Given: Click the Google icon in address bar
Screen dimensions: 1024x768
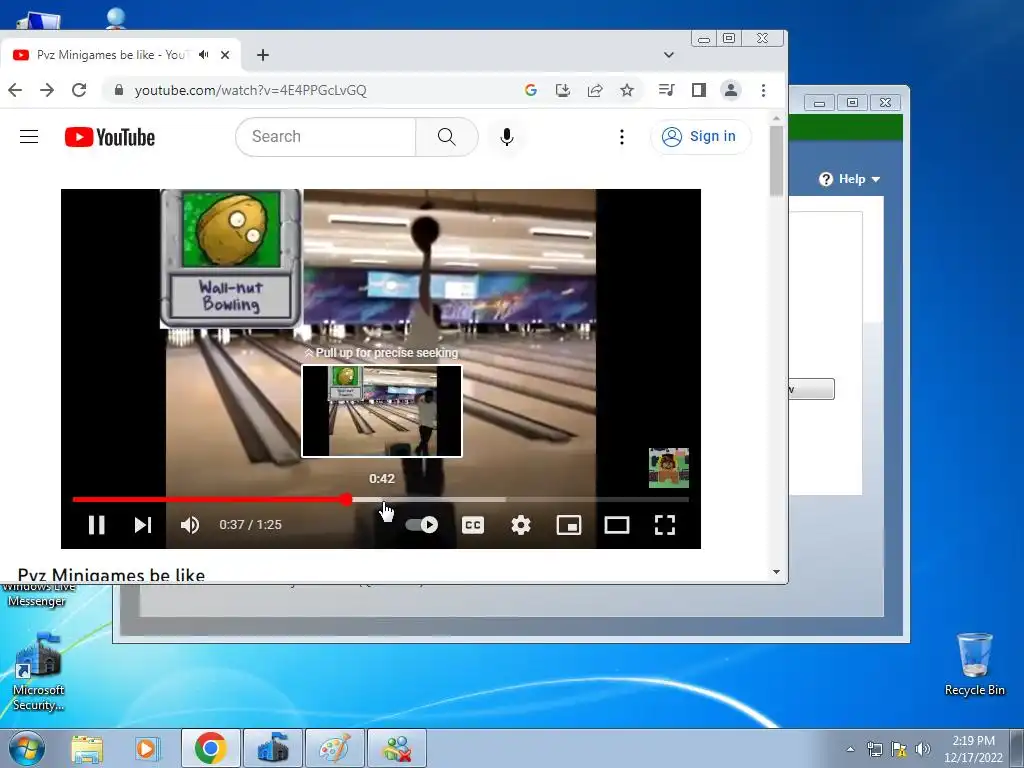Looking at the screenshot, I should [x=531, y=90].
